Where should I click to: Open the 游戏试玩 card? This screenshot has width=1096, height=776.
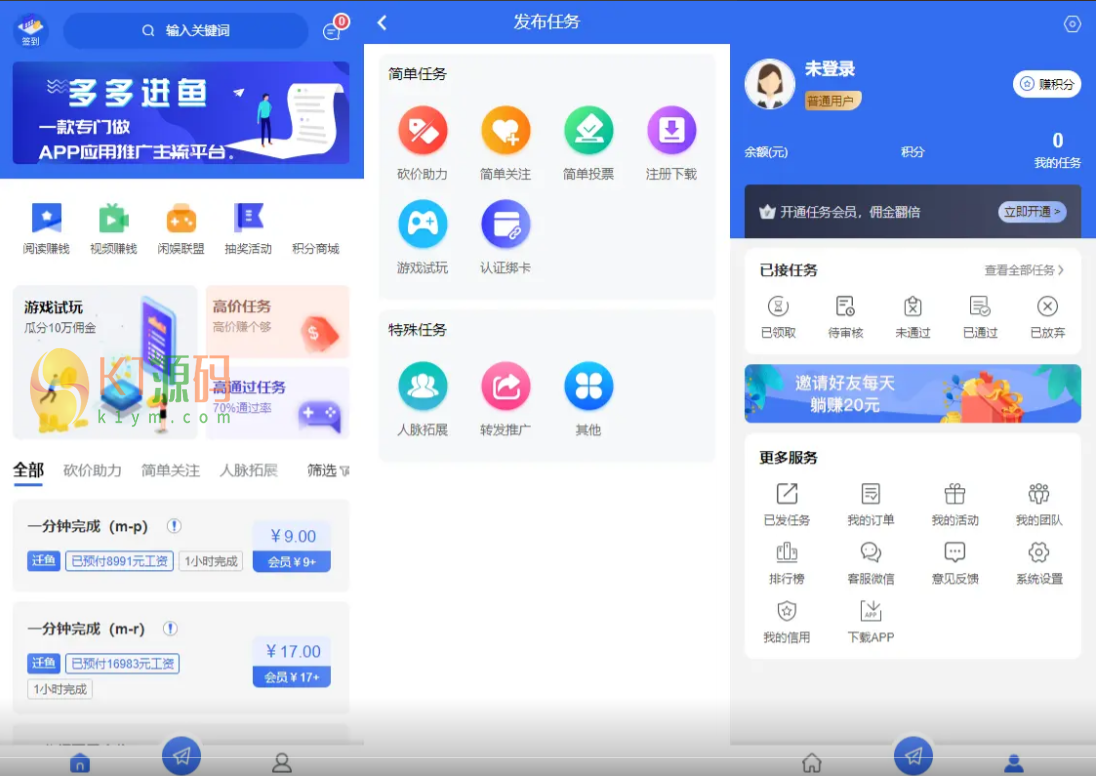pyautogui.click(x=105, y=361)
